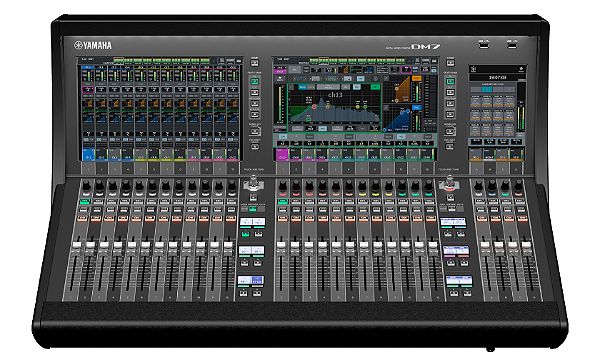Grab the rightmost fader in right bay
600x360 pixels.
(x=527, y=245)
